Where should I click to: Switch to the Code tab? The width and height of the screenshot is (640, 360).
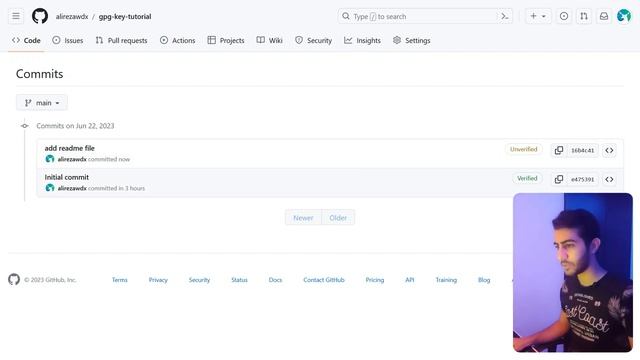[x=26, y=40]
